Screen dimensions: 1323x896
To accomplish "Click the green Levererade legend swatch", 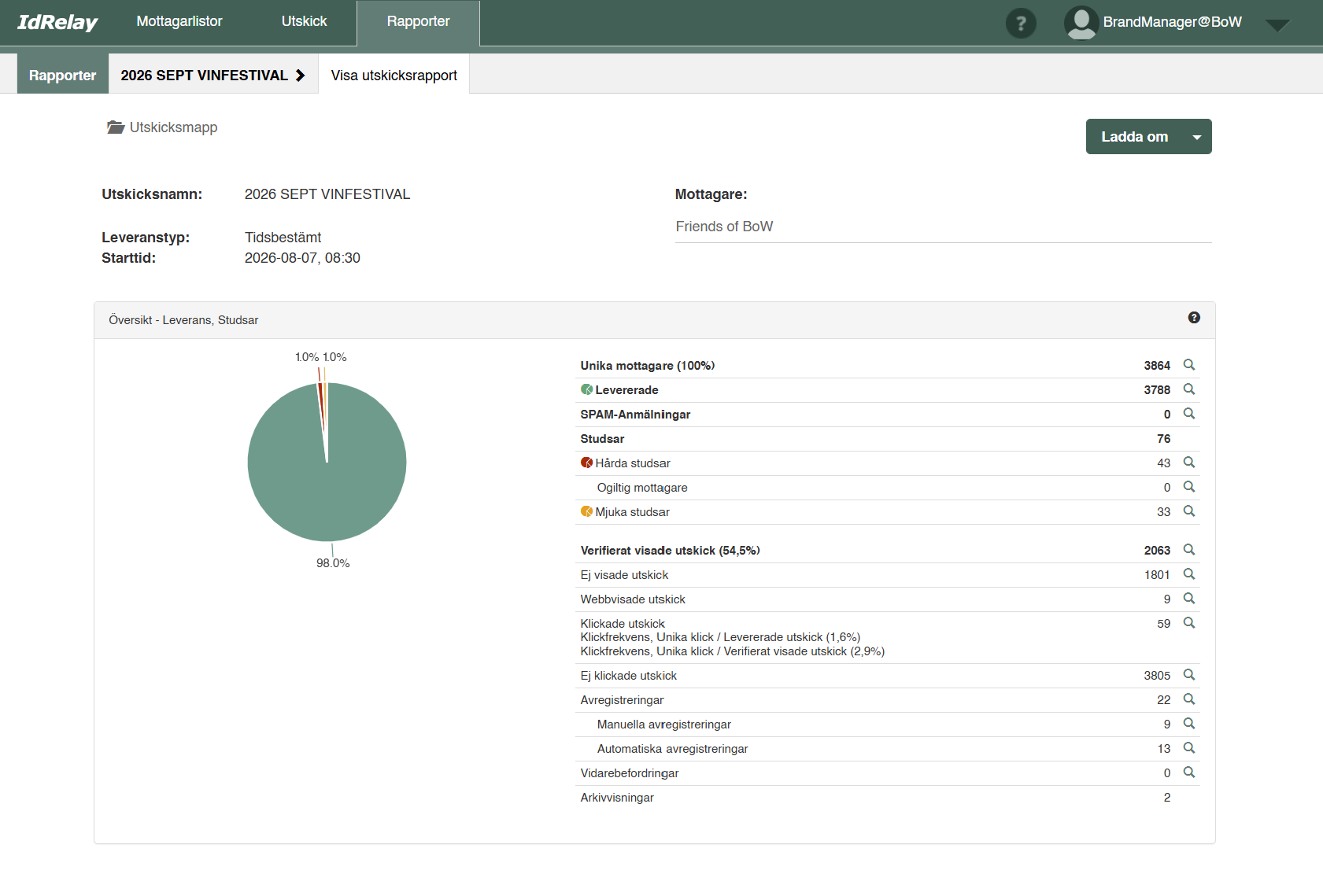I will (586, 389).
